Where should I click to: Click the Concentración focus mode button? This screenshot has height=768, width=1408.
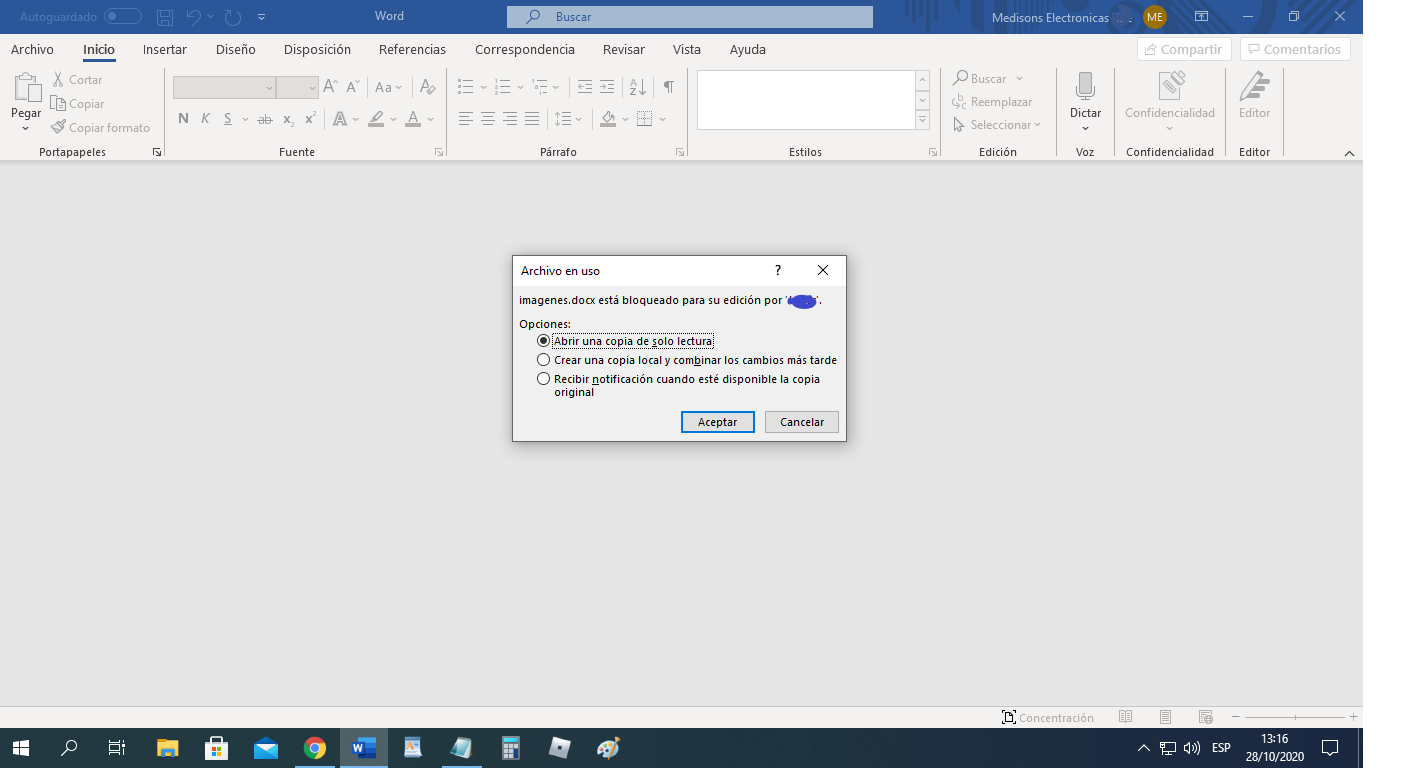point(1047,717)
